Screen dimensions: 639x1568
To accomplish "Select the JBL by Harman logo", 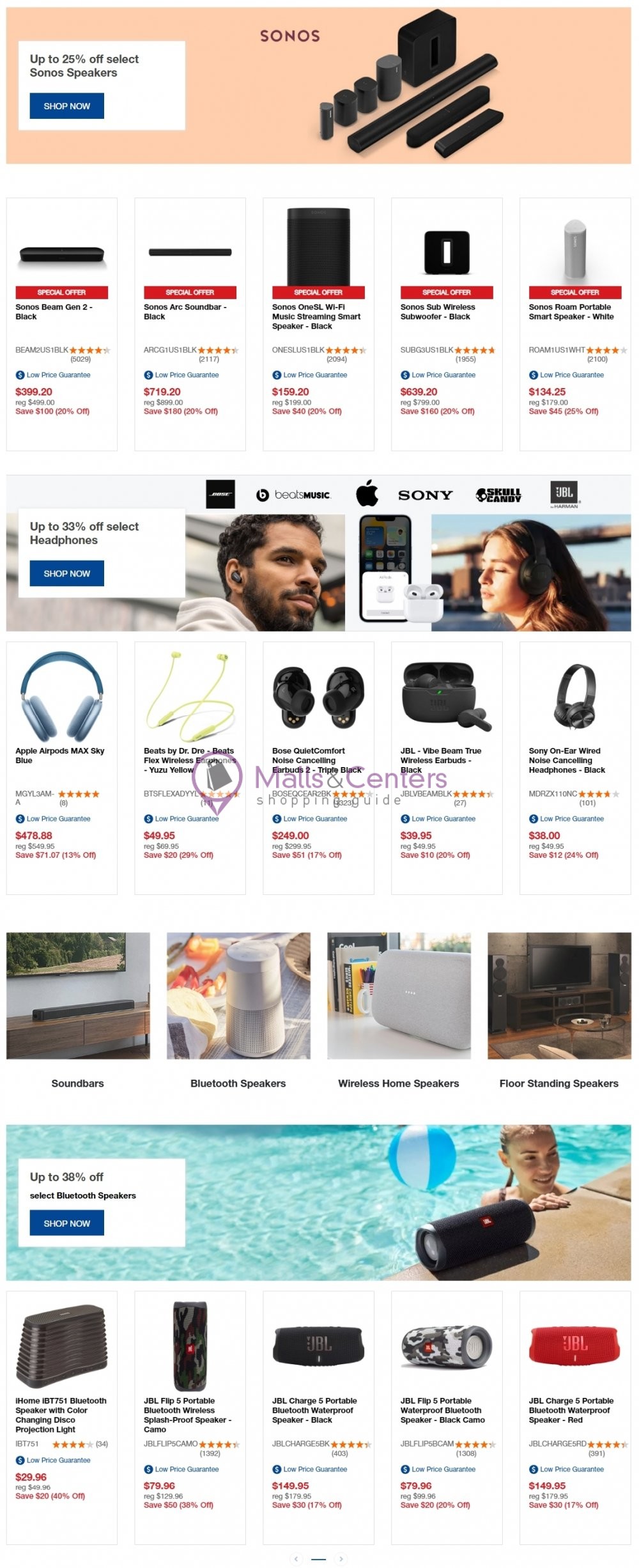I will pos(564,494).
